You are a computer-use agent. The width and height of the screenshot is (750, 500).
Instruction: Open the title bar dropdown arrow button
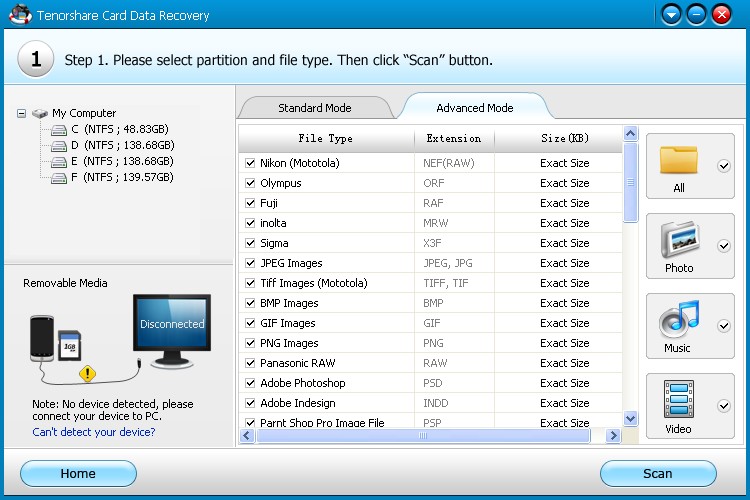672,14
